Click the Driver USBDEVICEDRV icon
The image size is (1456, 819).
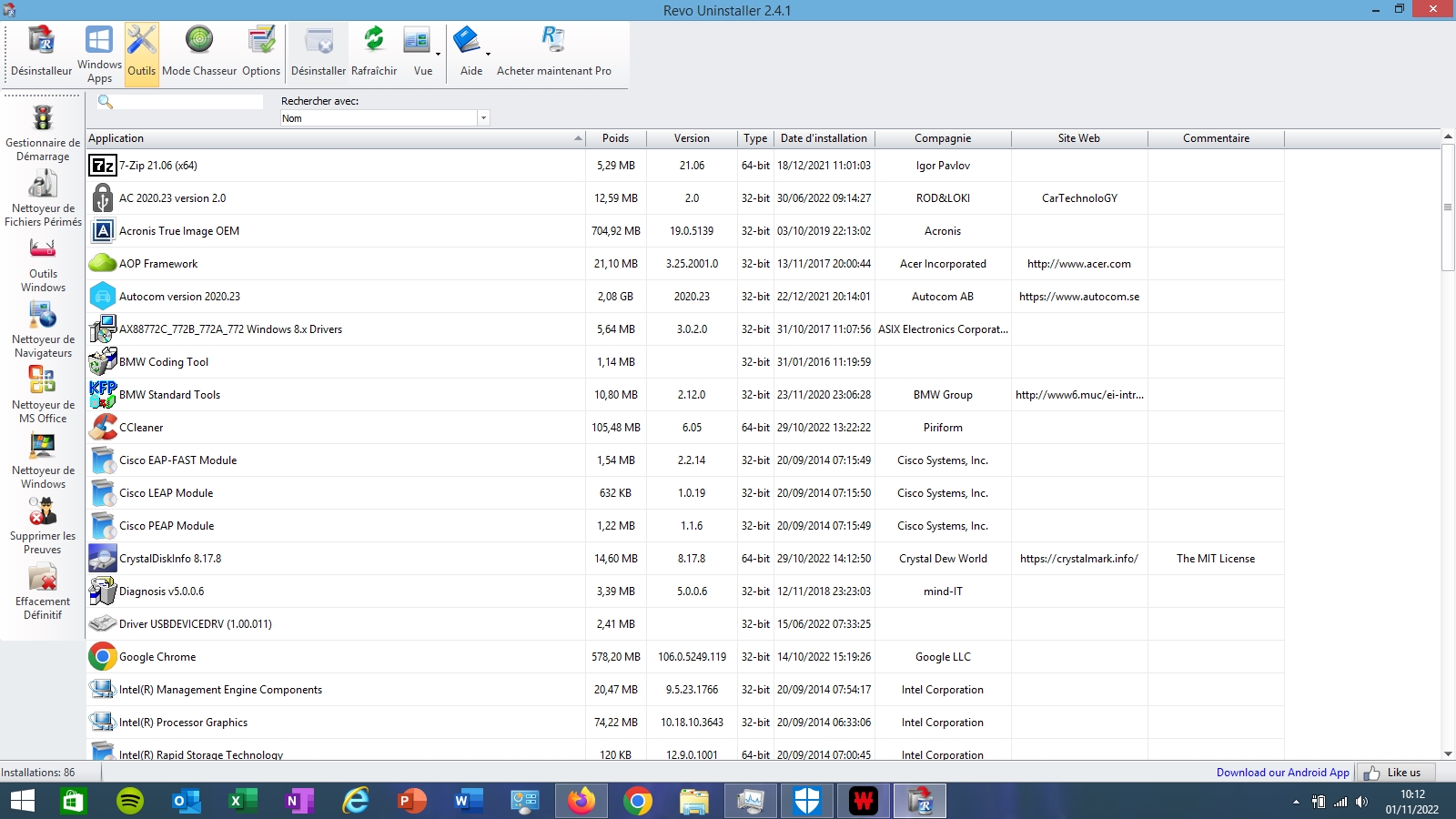coord(103,624)
